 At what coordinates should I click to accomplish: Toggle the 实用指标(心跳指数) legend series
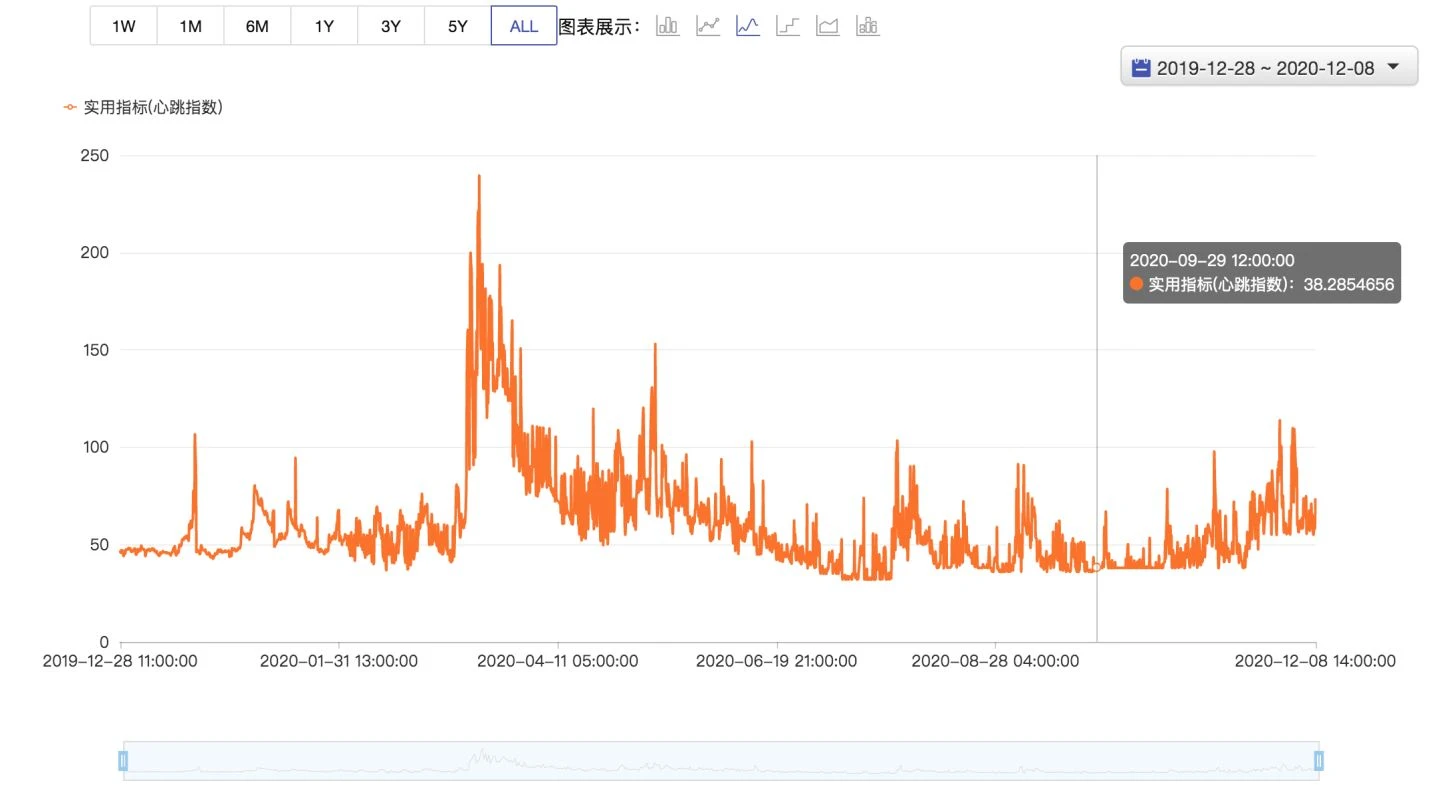pyautogui.click(x=143, y=107)
